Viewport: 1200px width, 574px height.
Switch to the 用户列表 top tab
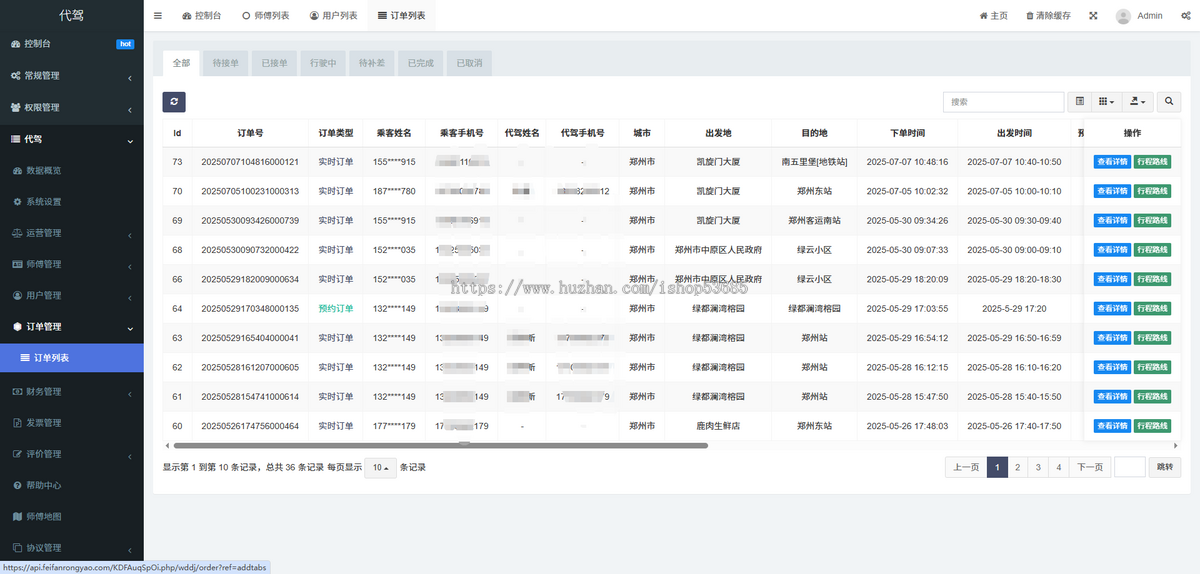(333, 16)
